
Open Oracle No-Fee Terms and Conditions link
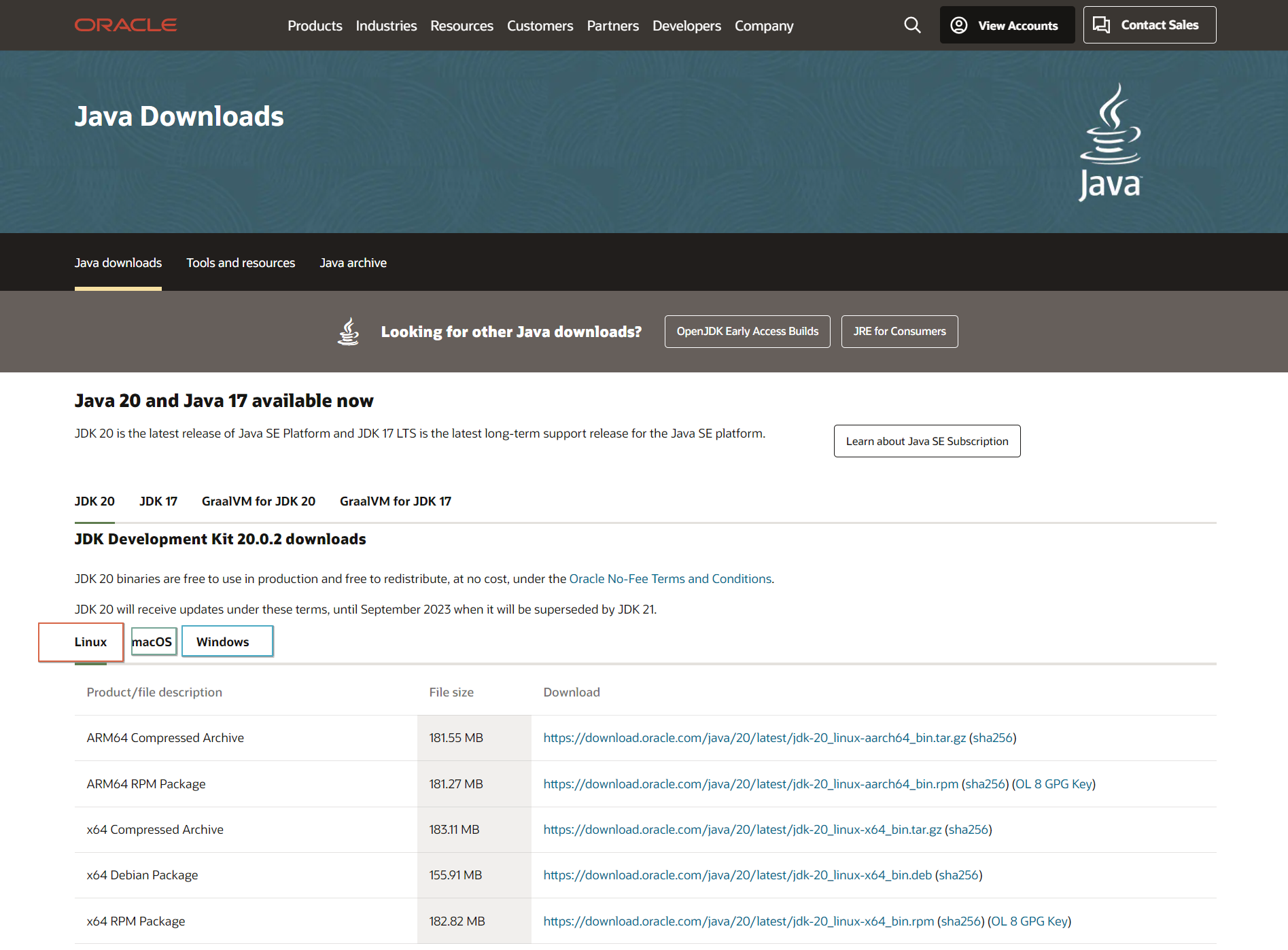coord(670,579)
